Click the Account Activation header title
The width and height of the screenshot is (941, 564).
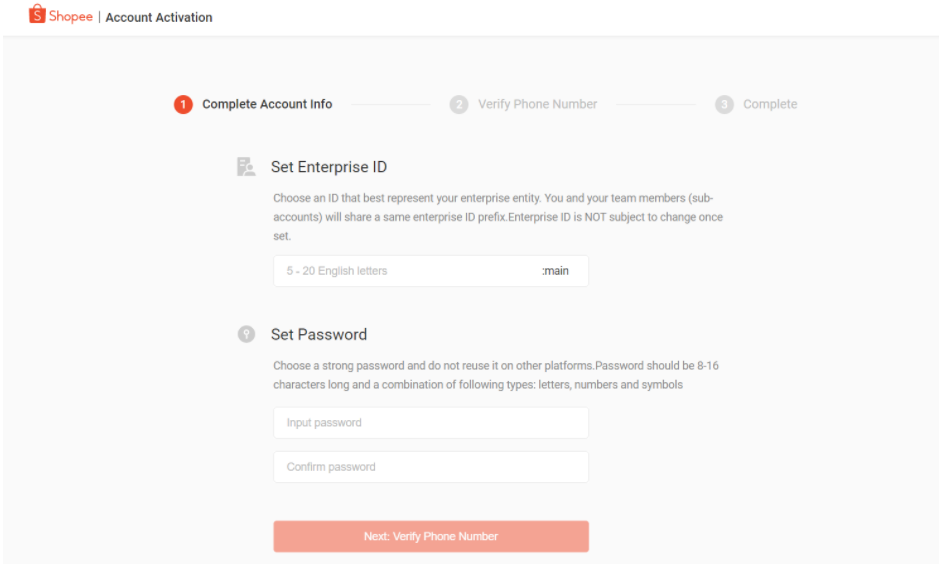pyautogui.click(x=159, y=17)
